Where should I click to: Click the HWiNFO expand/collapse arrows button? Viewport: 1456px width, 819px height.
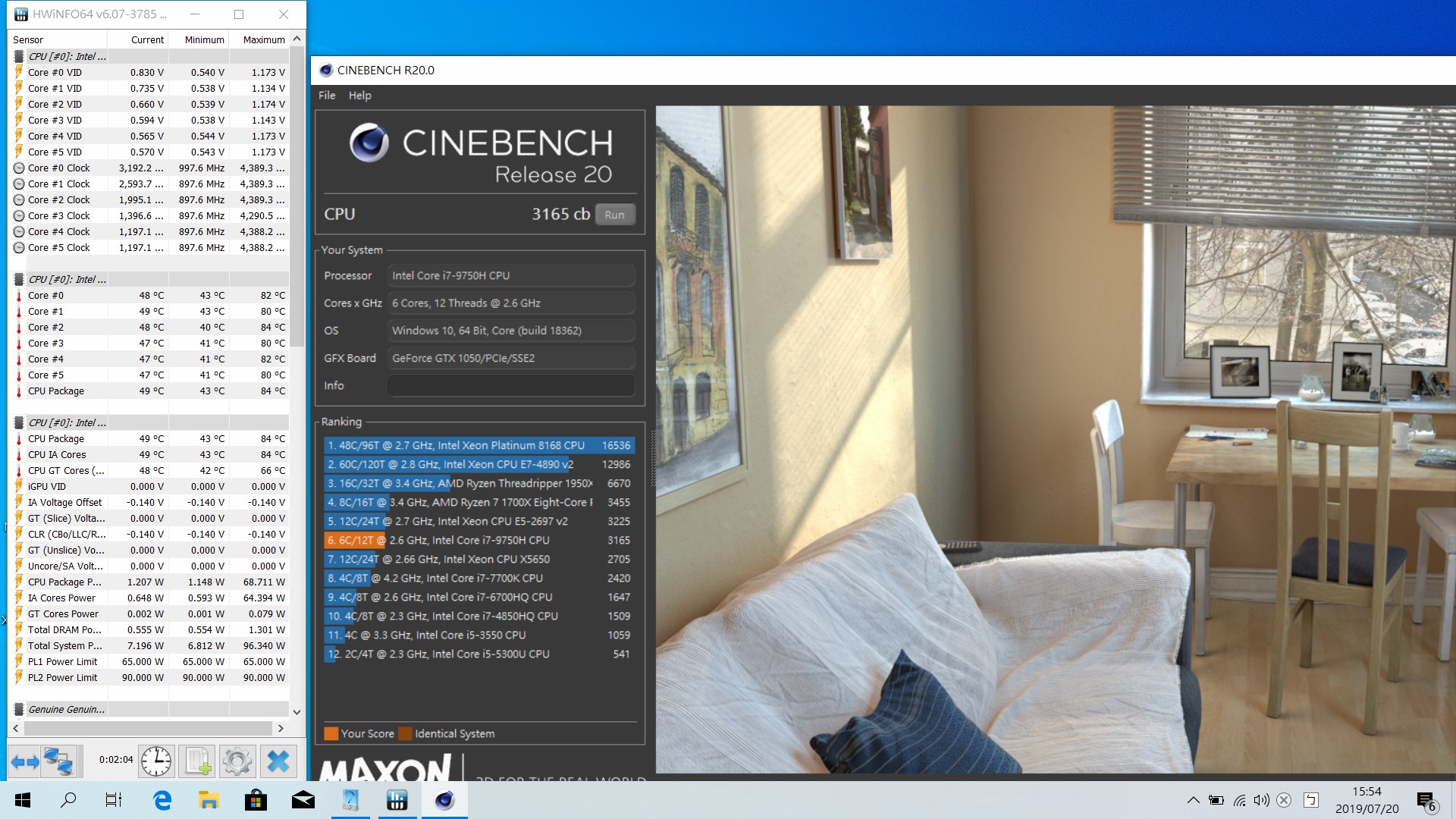[24, 761]
